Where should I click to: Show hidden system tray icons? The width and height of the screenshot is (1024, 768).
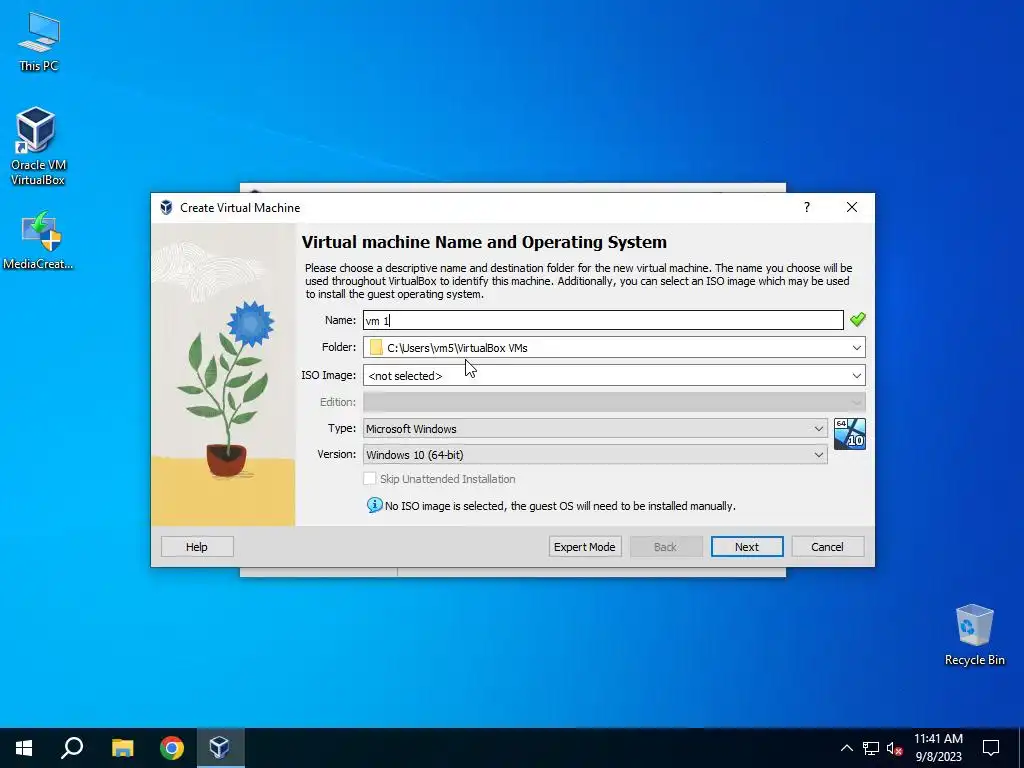tap(846, 748)
